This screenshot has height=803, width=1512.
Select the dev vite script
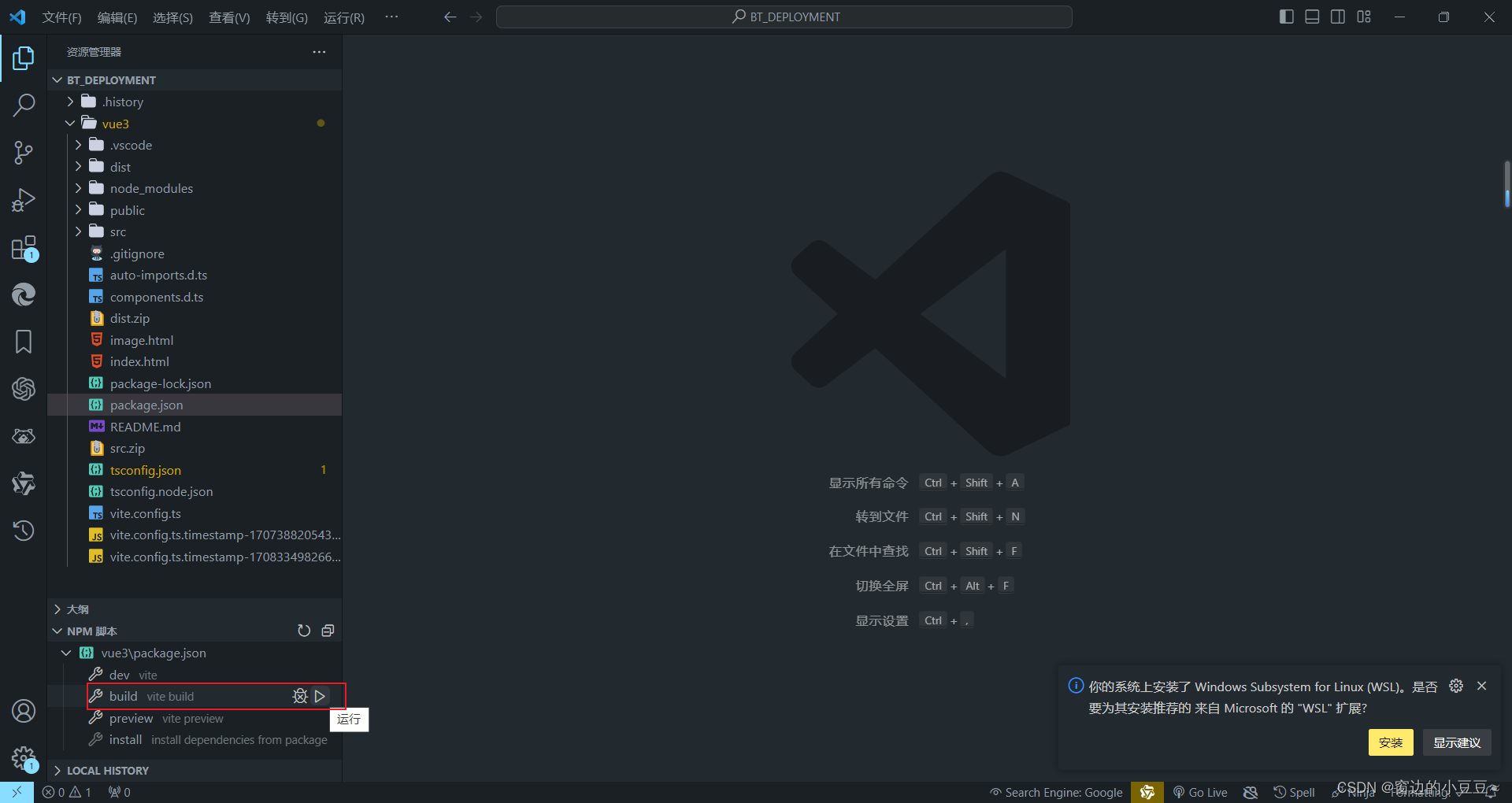[195, 675]
